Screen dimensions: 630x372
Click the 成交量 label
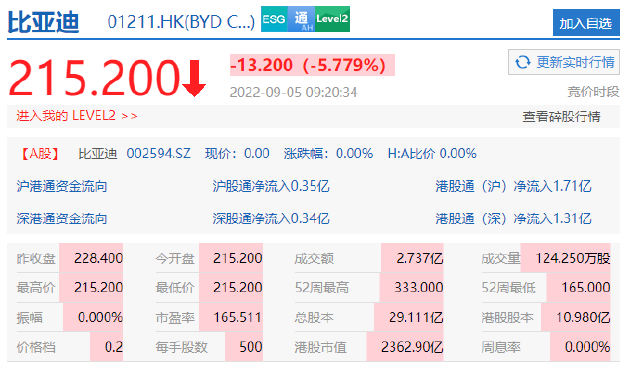pyautogui.click(x=501, y=259)
